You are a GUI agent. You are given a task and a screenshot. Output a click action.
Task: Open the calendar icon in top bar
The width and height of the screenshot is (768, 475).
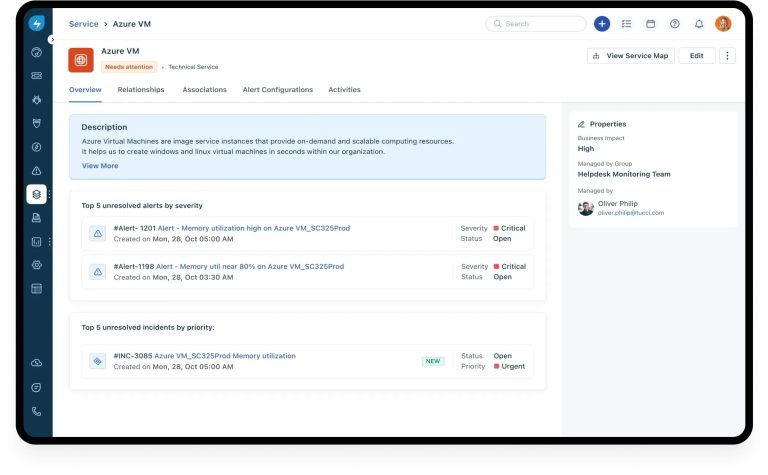tap(650, 24)
